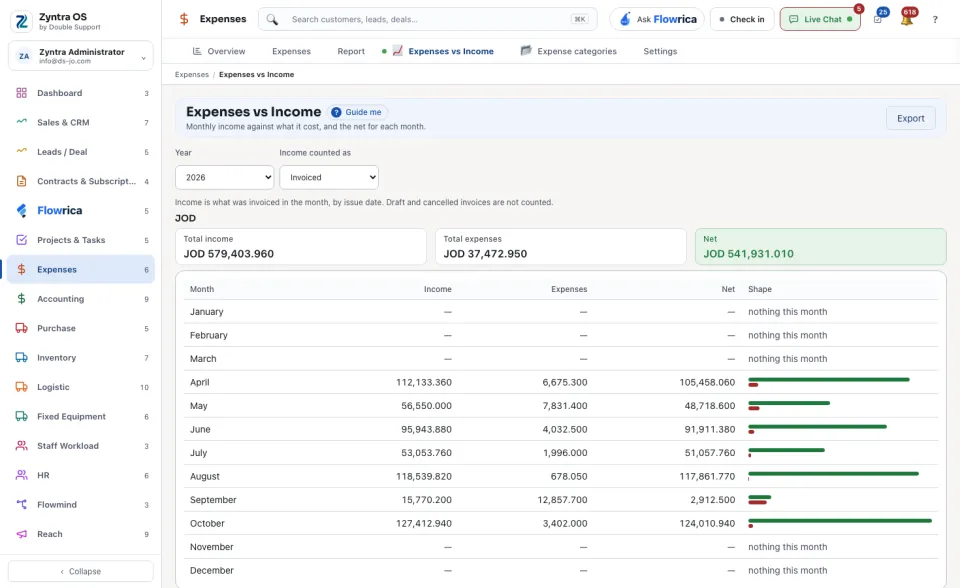Open the tasks checklist icon with 25 badge
Screen dimensions: 960x588
pos(878,20)
